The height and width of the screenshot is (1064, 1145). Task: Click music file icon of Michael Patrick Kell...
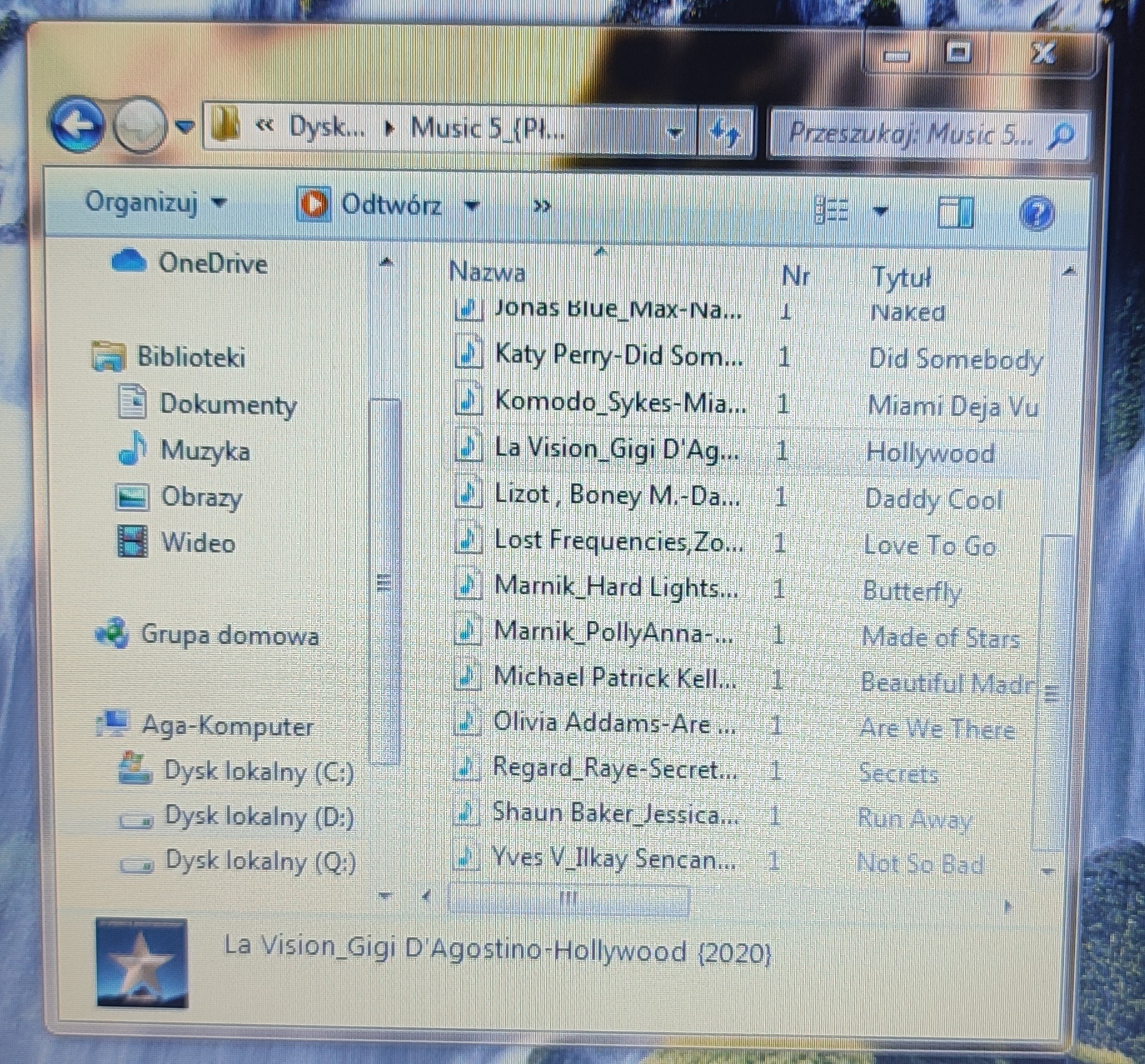[x=467, y=678]
